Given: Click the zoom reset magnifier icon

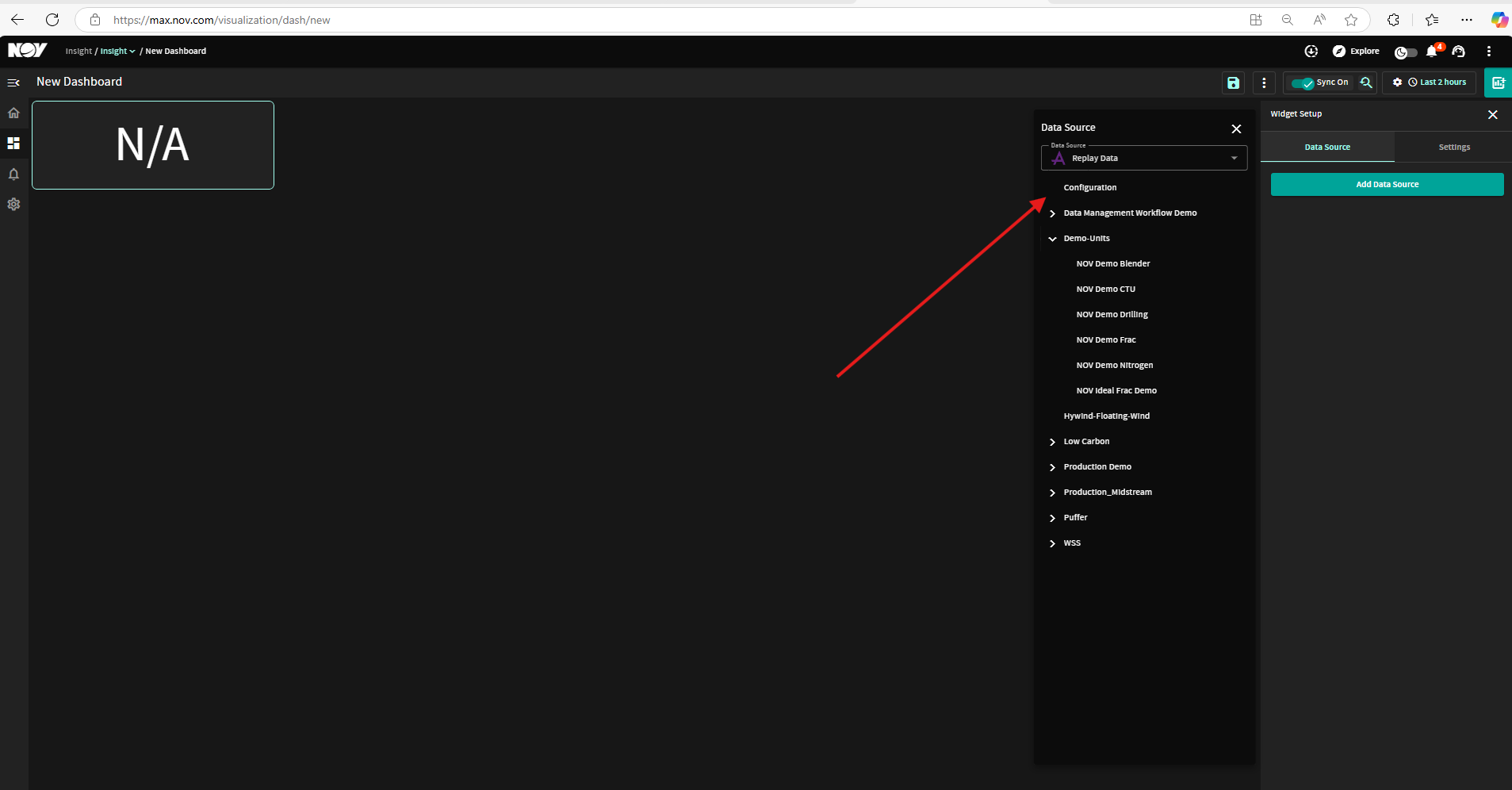Looking at the screenshot, I should point(1366,82).
